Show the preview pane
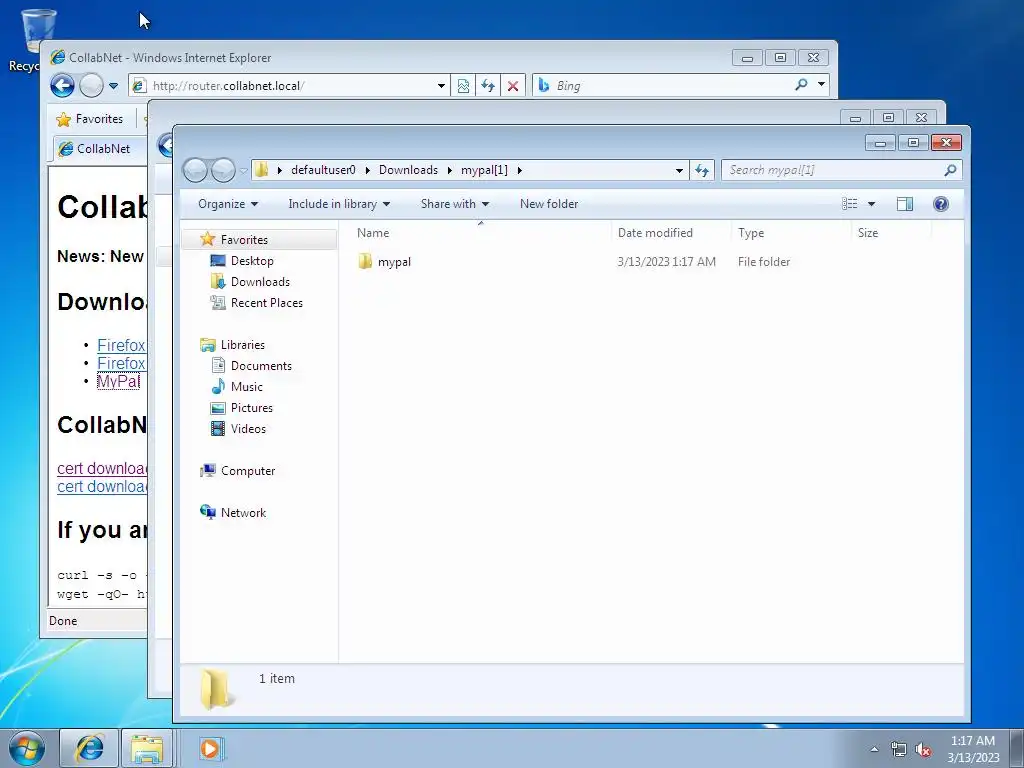This screenshot has width=1024, height=768. 905,204
